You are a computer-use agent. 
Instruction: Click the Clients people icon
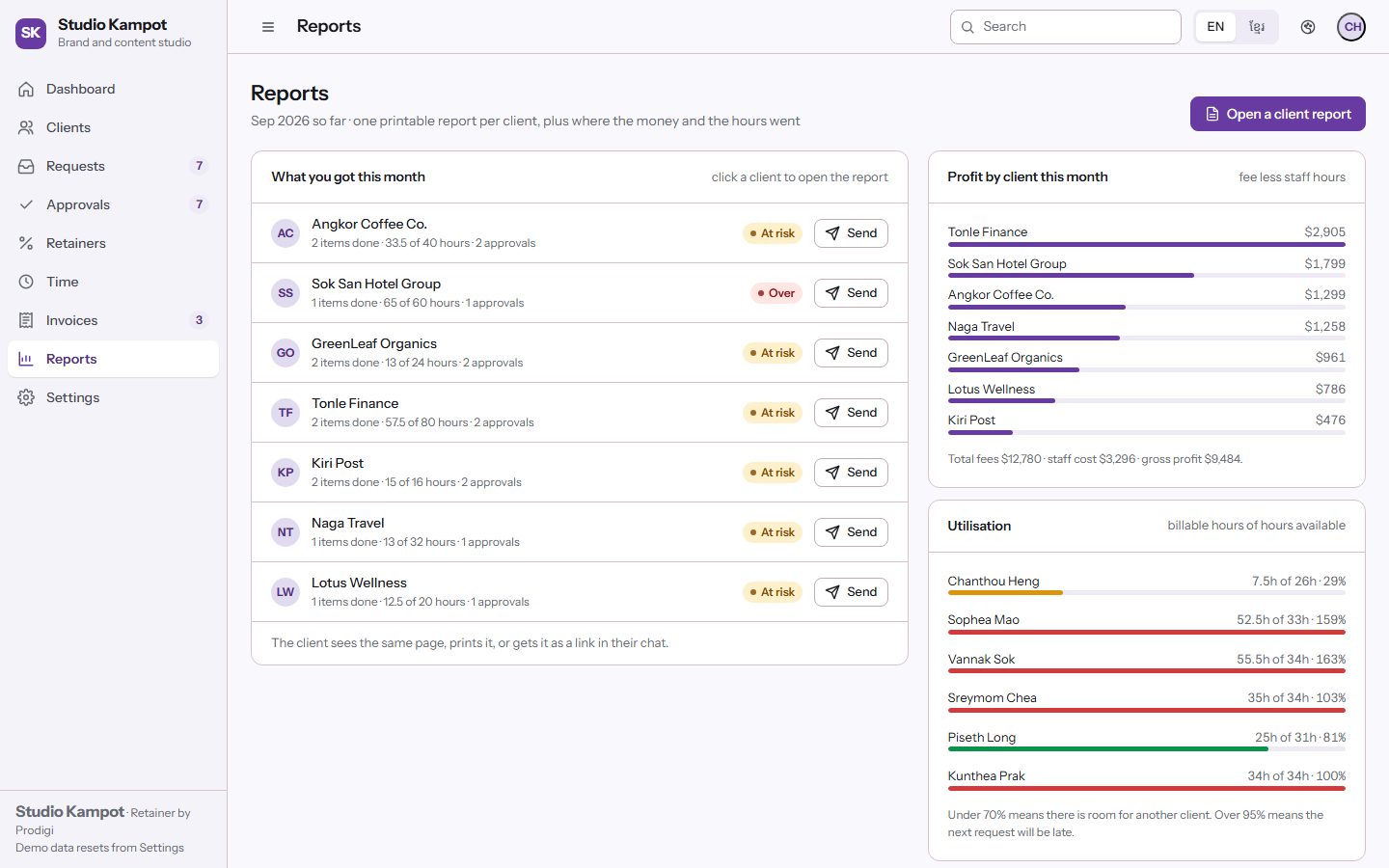click(x=26, y=127)
